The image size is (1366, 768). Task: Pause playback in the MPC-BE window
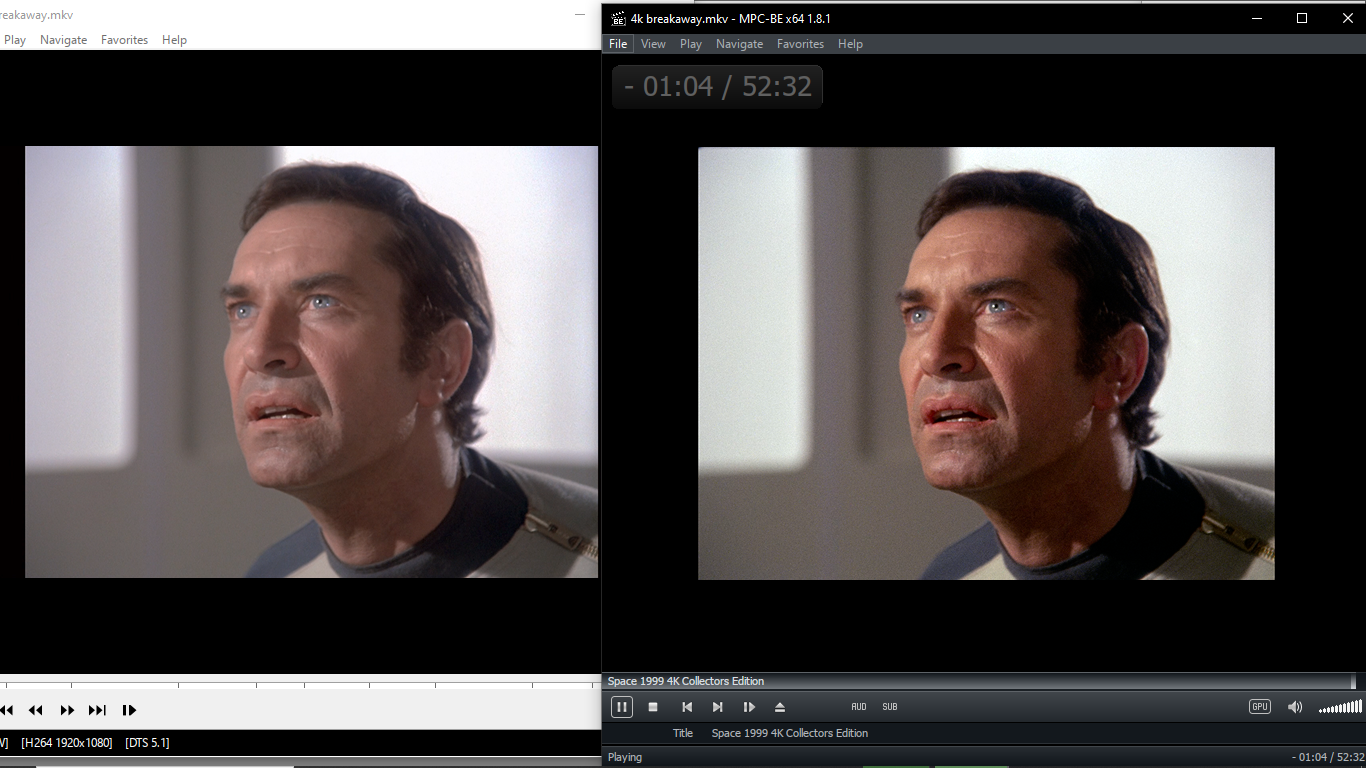[621, 707]
